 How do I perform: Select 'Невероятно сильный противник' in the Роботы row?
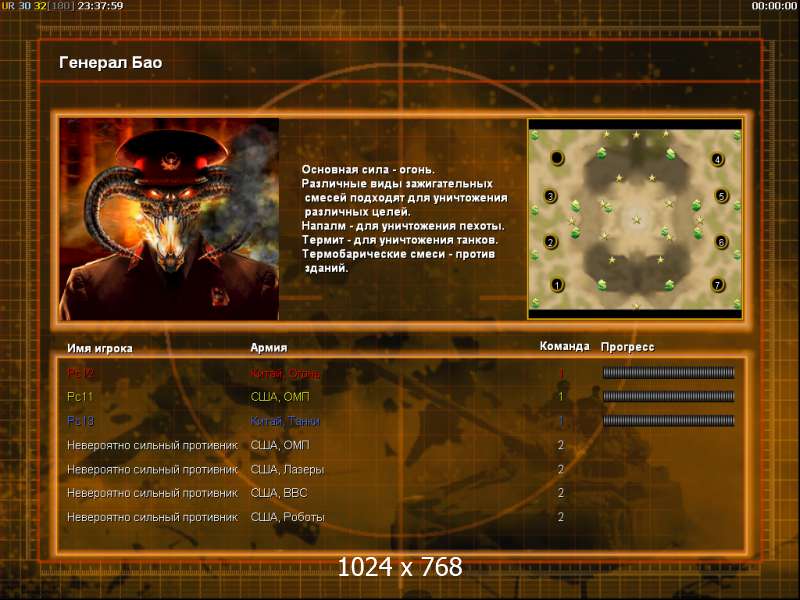pyautogui.click(x=153, y=517)
